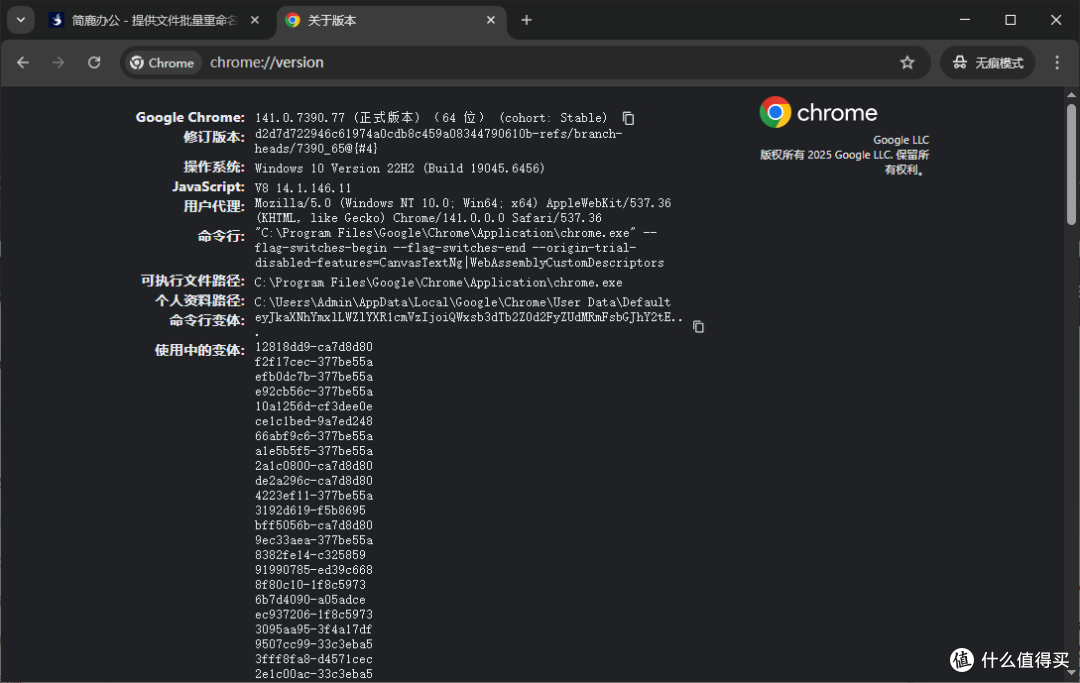The height and width of the screenshot is (683, 1080).
Task: Click variation 12818dd9-ca7d8d80
Action: 313,347
